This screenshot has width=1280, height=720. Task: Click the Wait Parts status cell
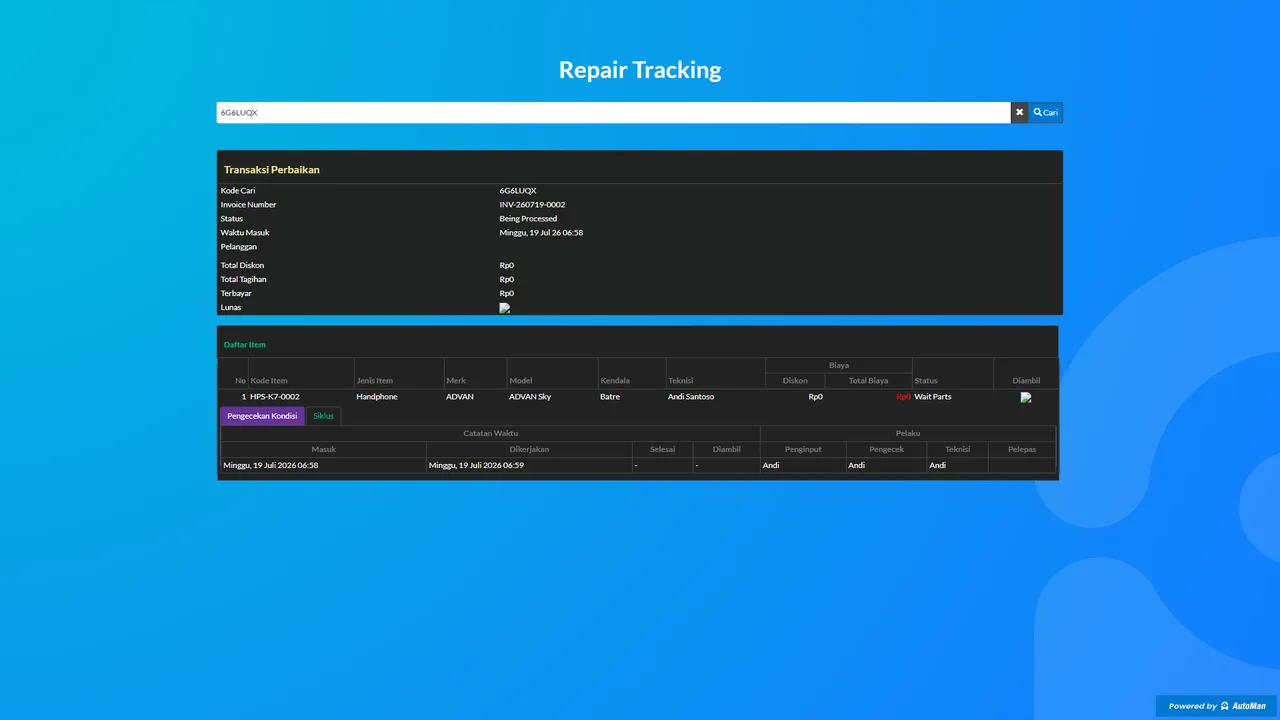point(933,397)
